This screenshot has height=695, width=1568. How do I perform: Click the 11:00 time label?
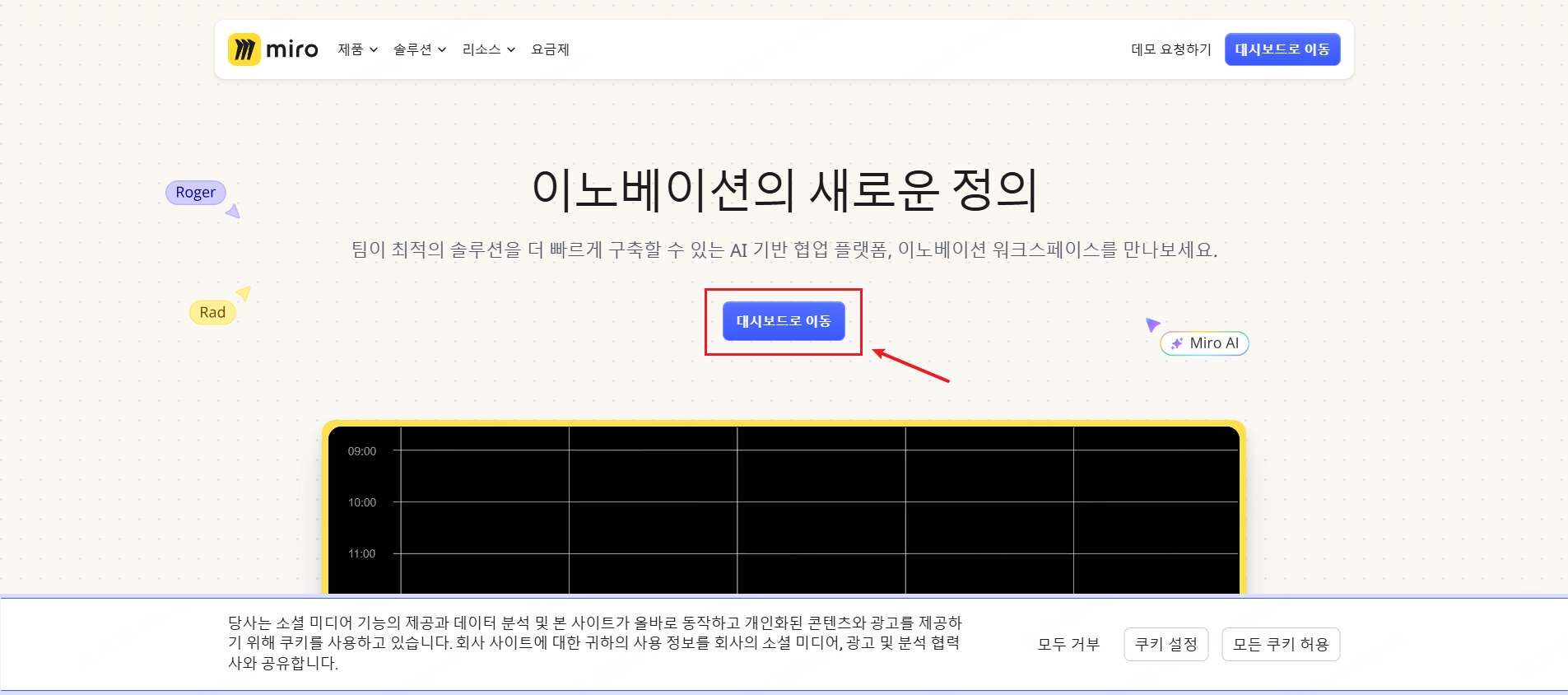(362, 553)
